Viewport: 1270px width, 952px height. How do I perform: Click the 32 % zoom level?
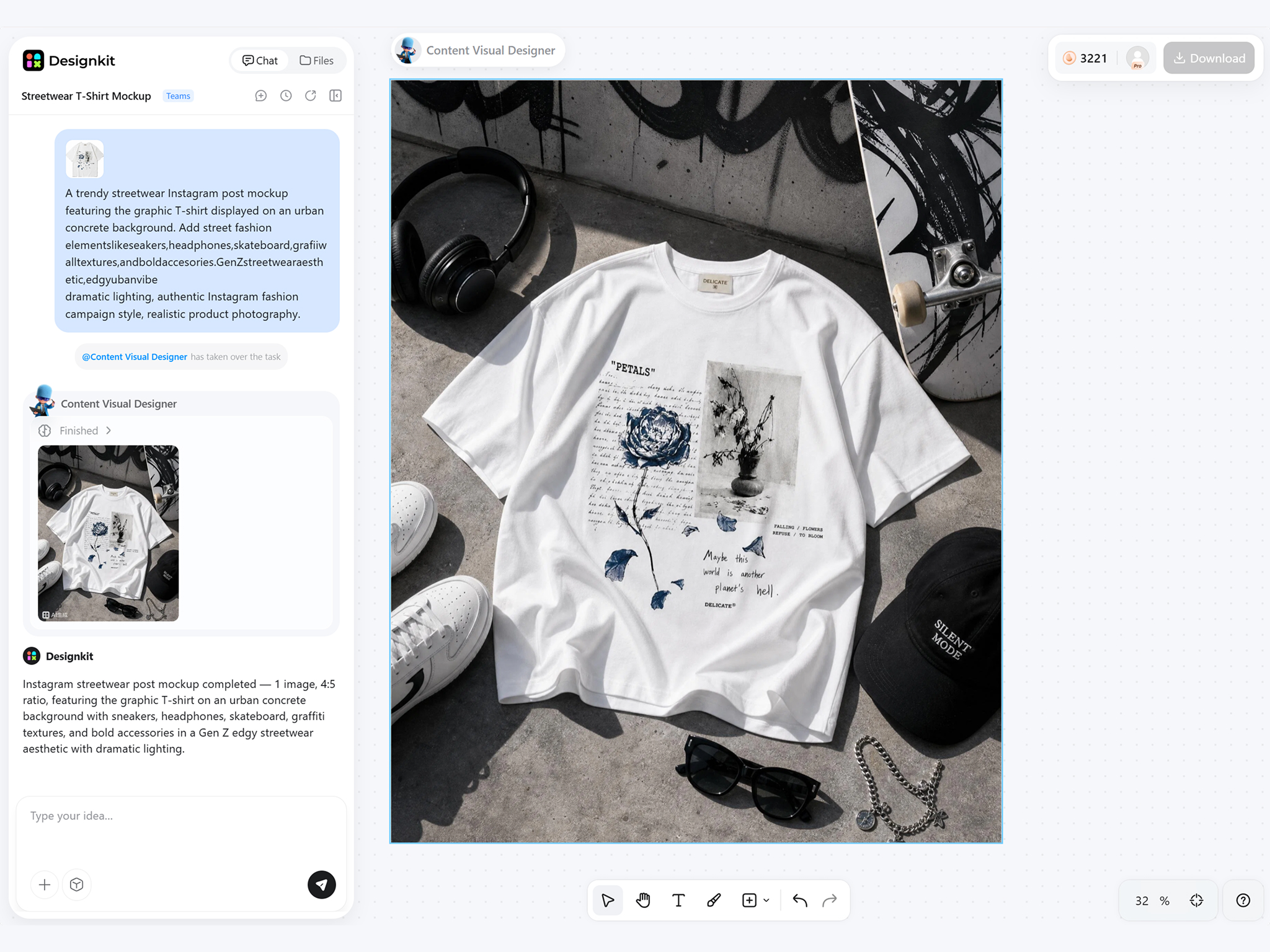click(1152, 901)
